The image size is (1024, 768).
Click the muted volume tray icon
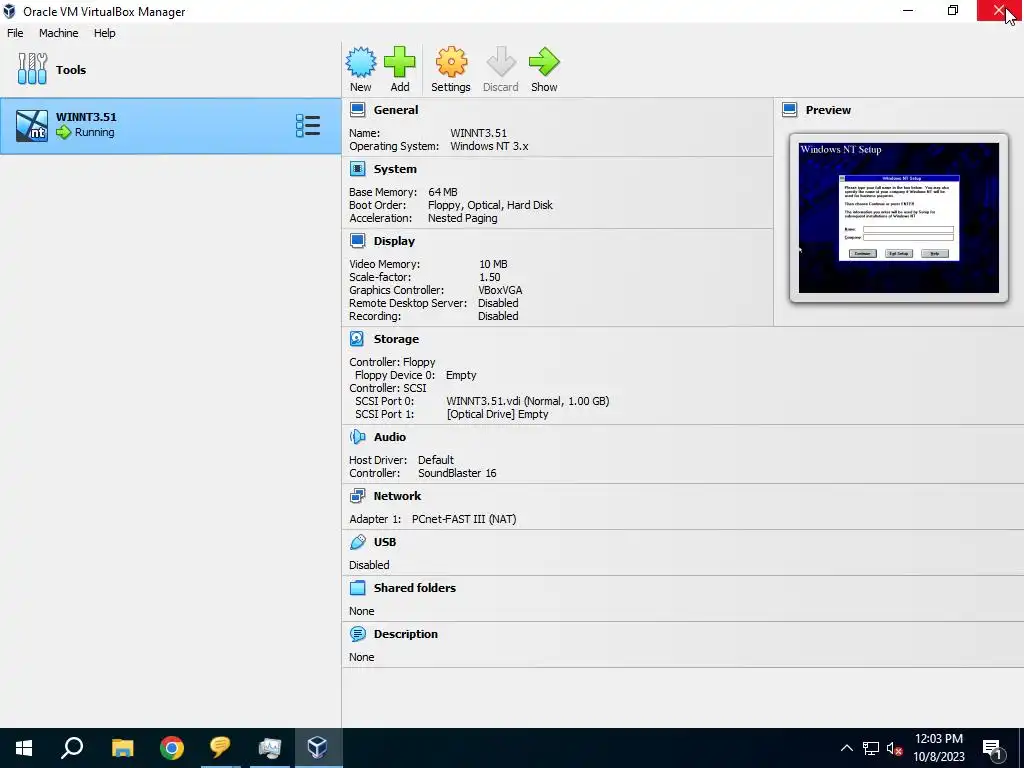point(895,748)
